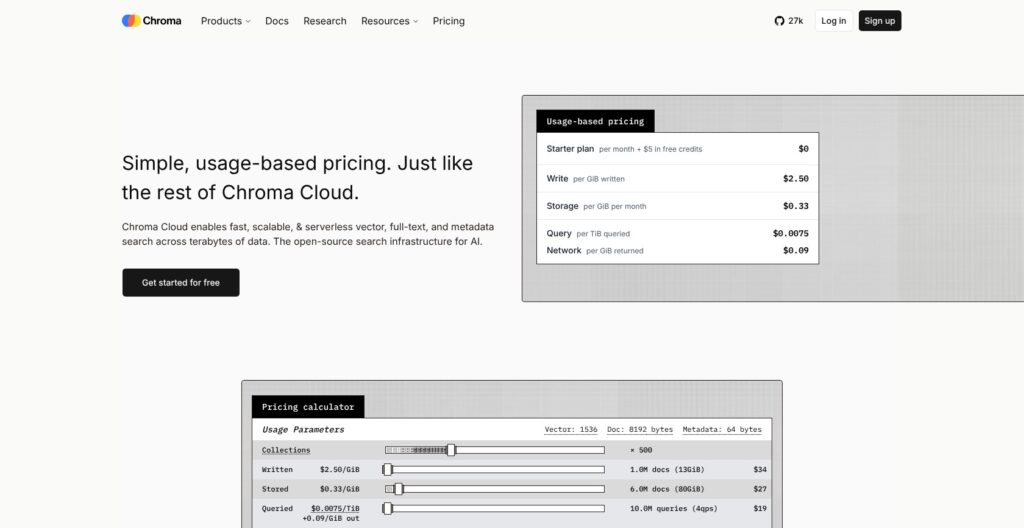The image size is (1024, 528).
Task: Click the $19 queried cost
Action: pos(760,508)
